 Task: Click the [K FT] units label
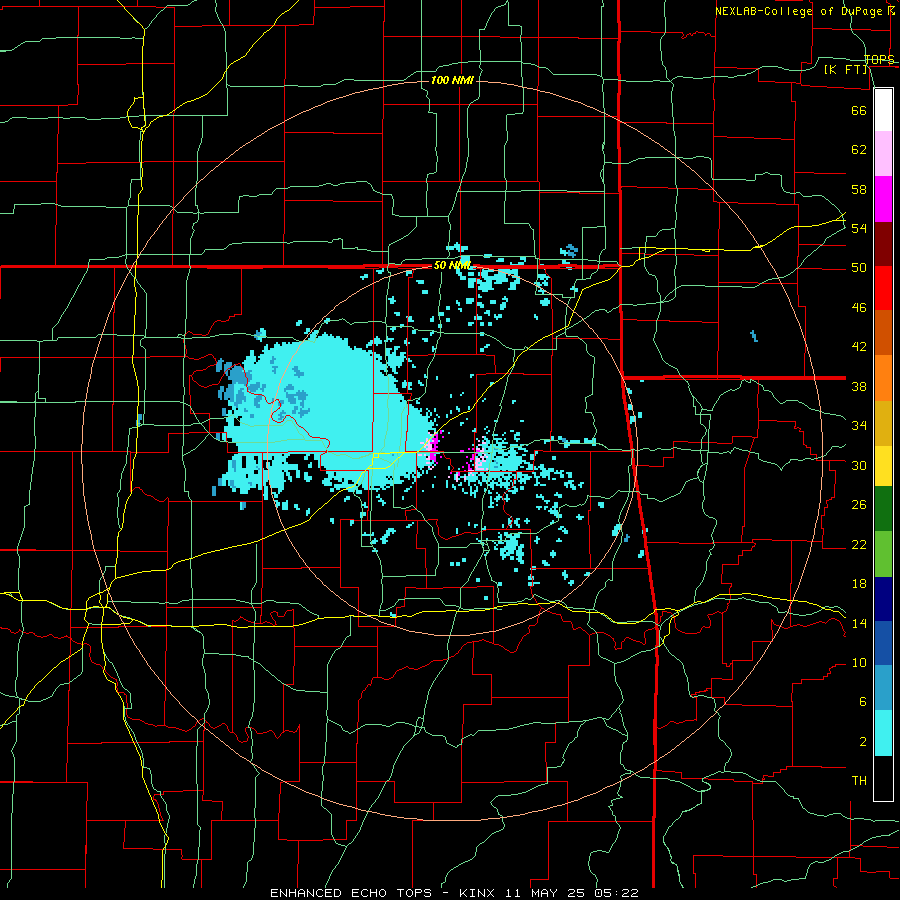click(x=846, y=69)
